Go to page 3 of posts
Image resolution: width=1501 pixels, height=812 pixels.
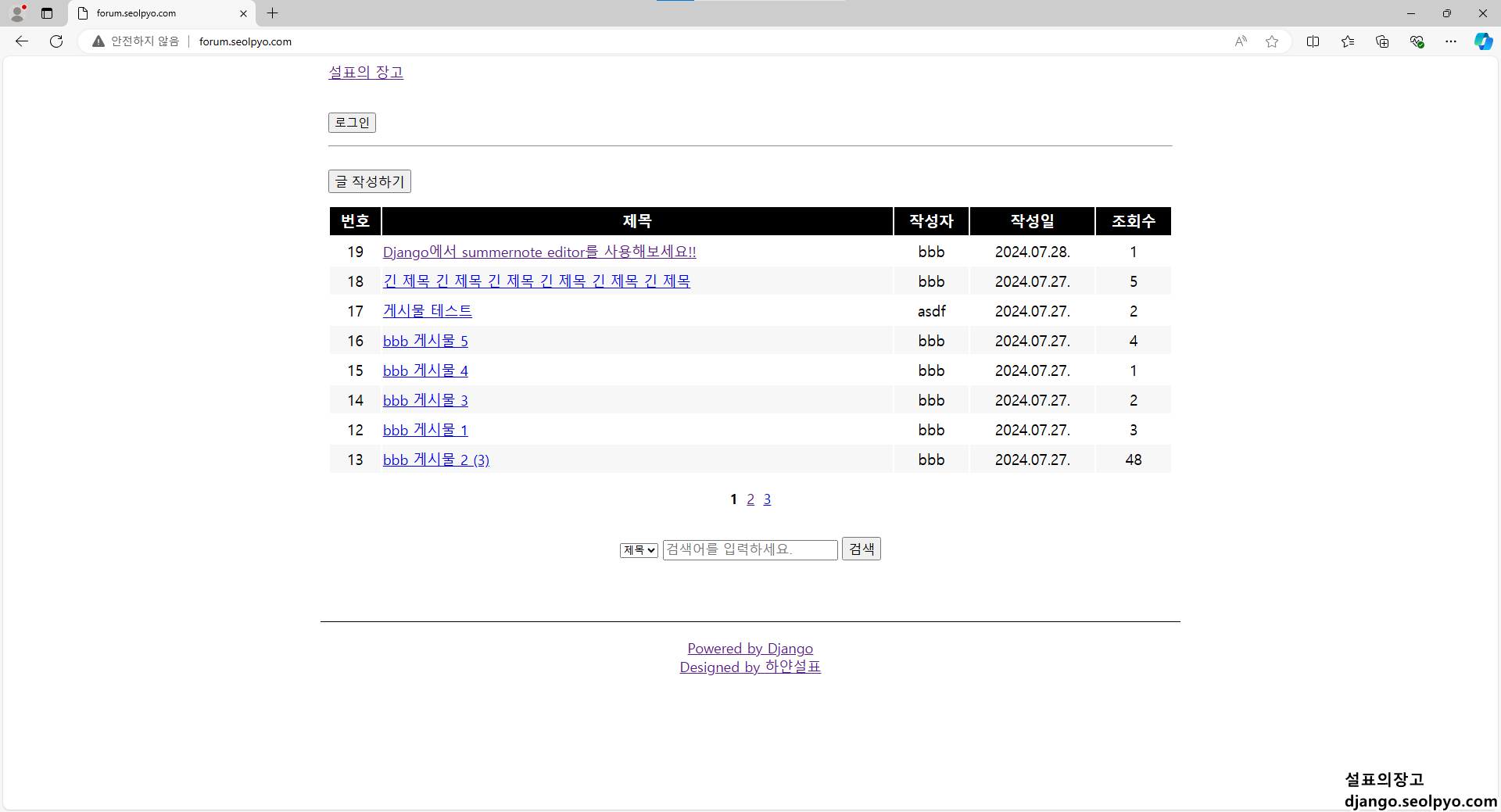pos(767,499)
